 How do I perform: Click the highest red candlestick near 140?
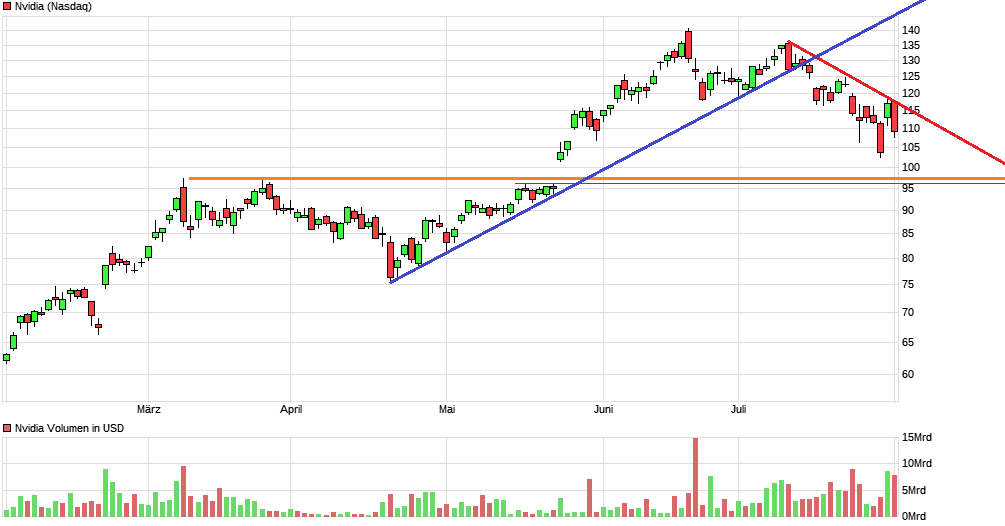688,45
